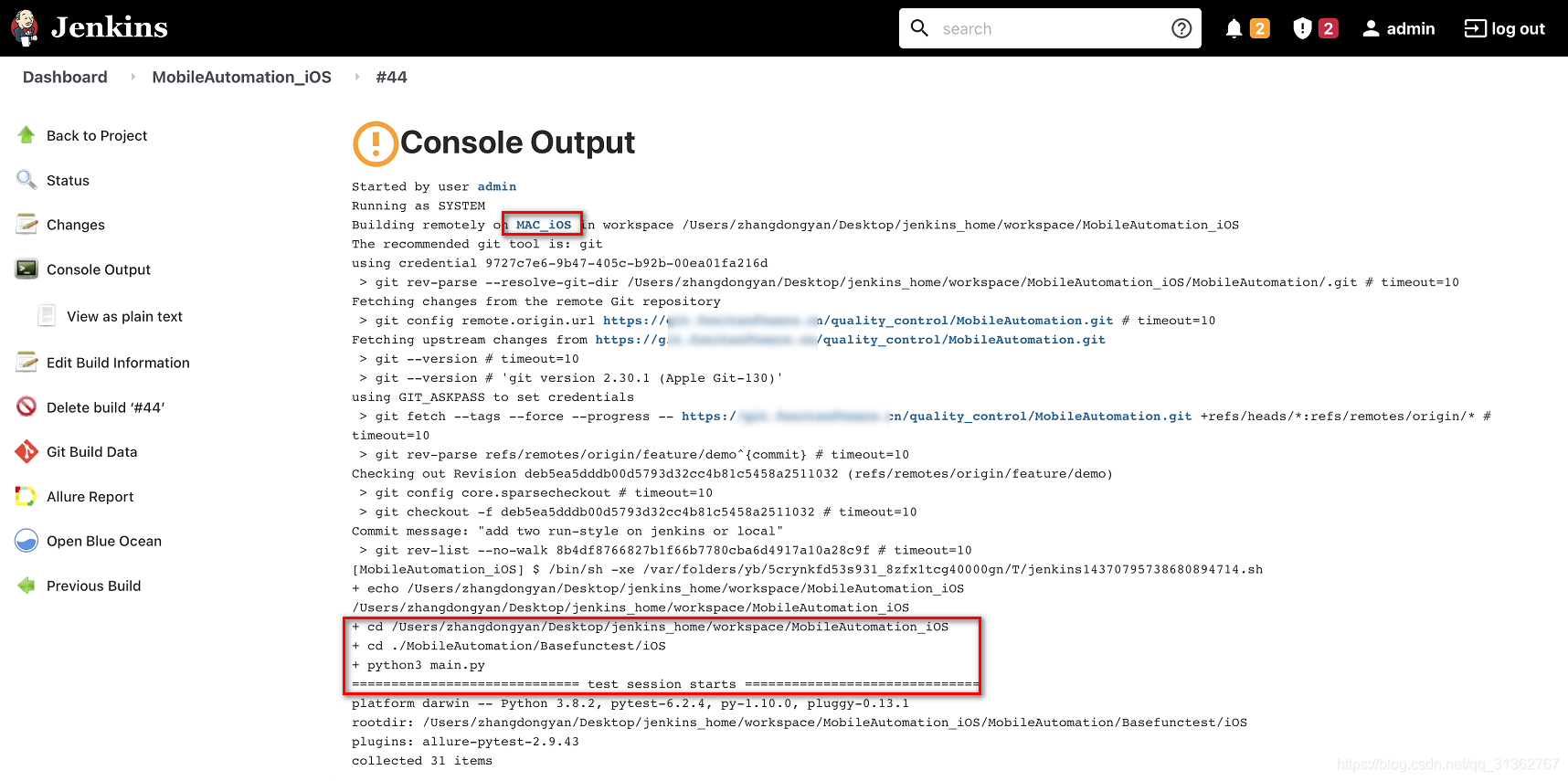Focus the search input field

pyautogui.click(x=1051, y=28)
